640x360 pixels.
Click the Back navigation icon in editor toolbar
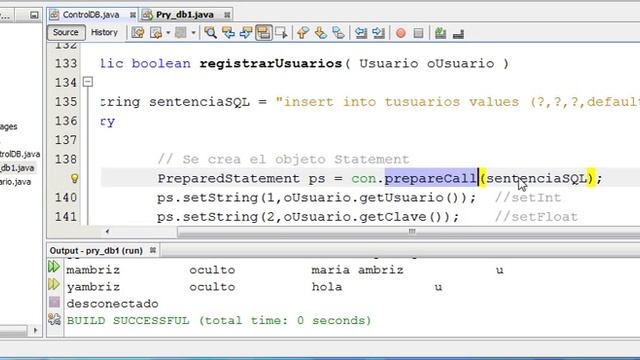tap(156, 33)
